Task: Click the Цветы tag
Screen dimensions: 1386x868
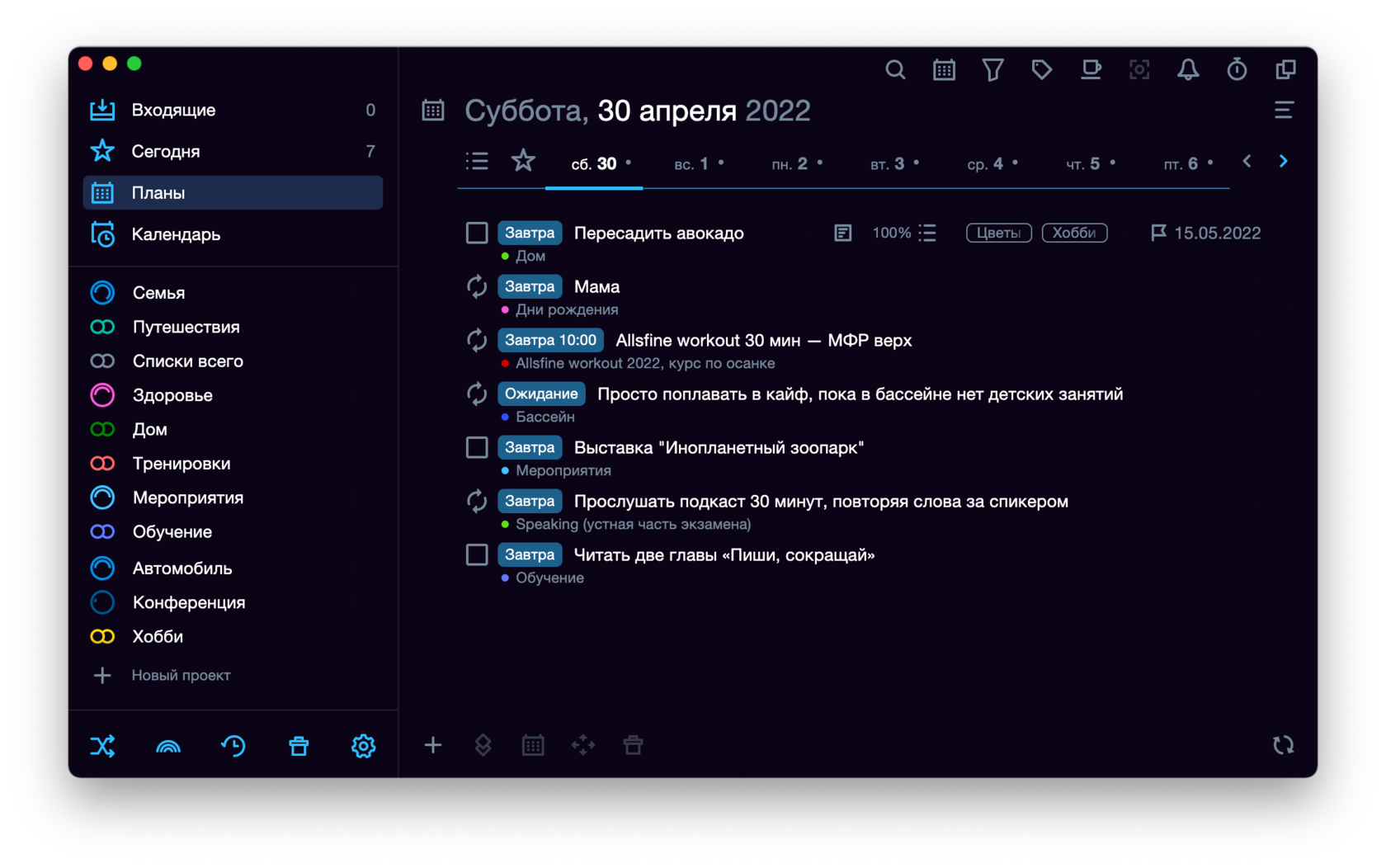Action: [x=998, y=233]
